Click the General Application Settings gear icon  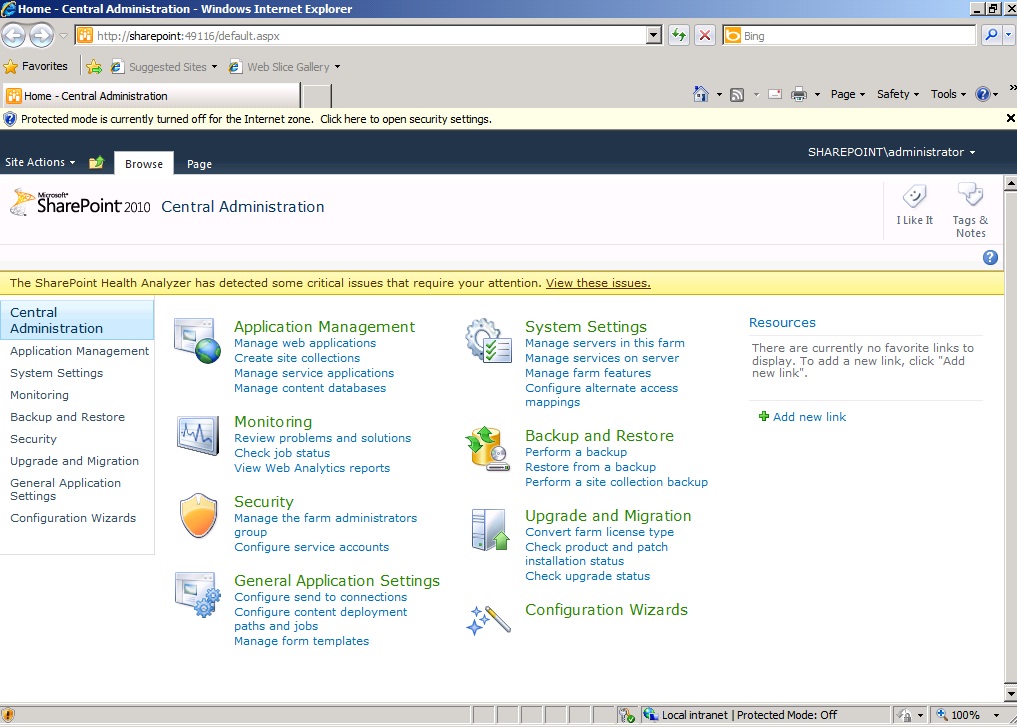pos(198,595)
